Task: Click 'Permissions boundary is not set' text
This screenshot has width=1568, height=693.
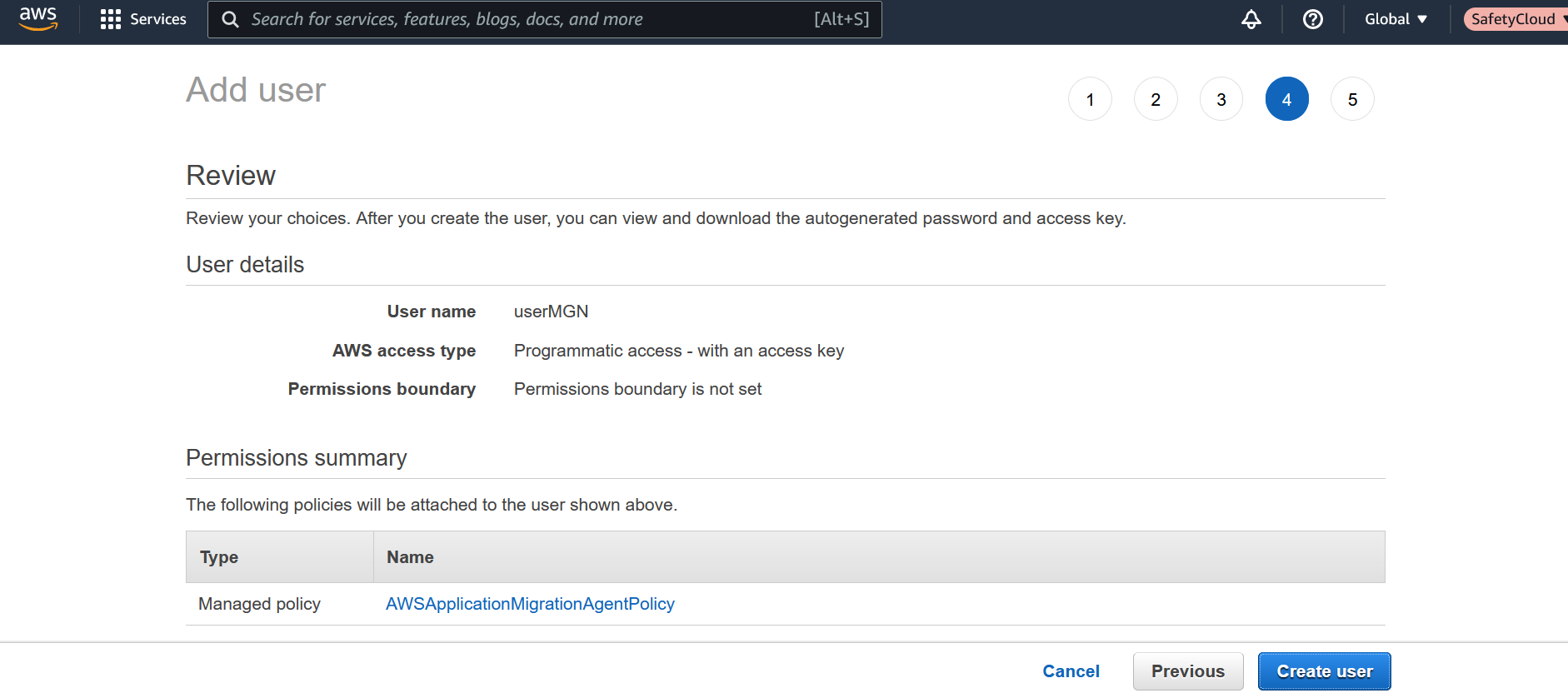Action: [637, 389]
